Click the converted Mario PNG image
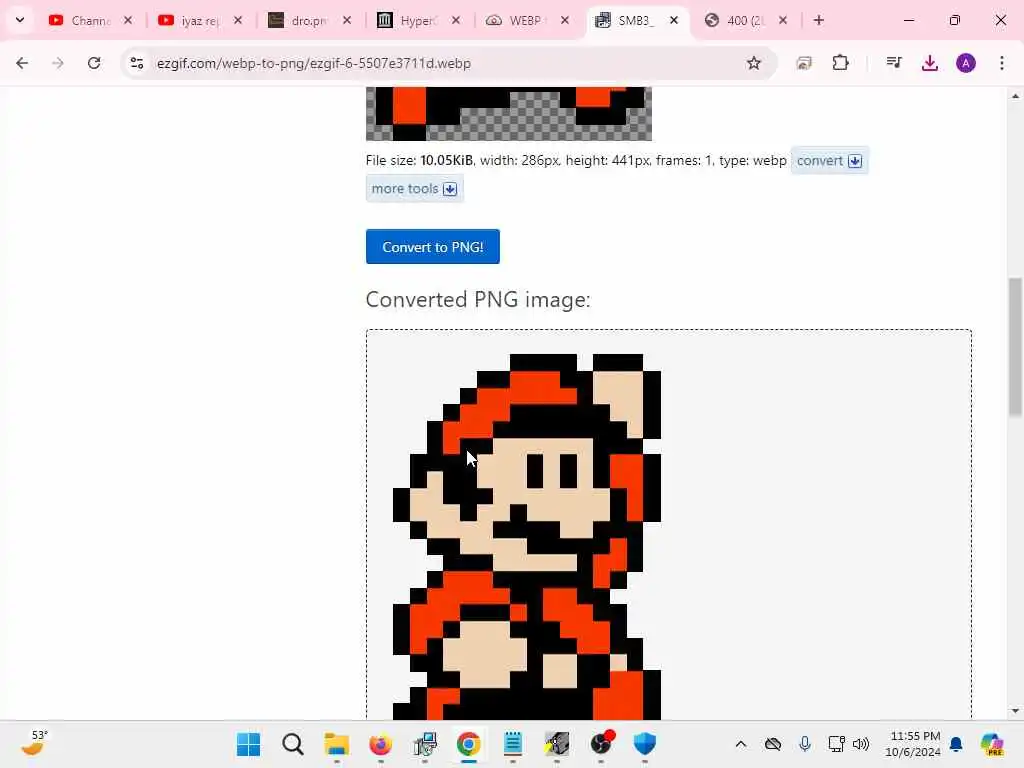 [526, 536]
